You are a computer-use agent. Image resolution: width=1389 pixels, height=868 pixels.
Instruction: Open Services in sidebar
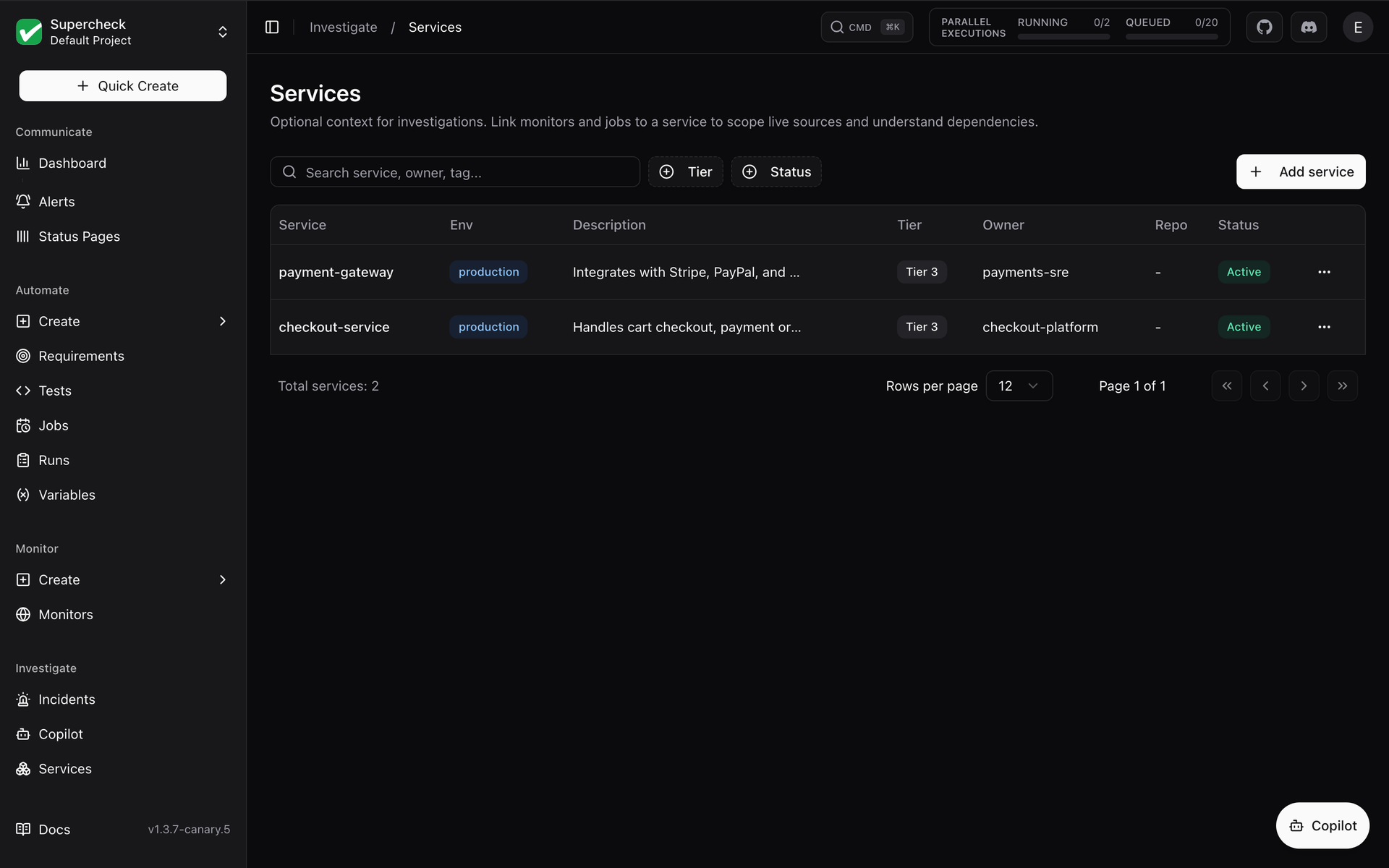tap(122, 769)
